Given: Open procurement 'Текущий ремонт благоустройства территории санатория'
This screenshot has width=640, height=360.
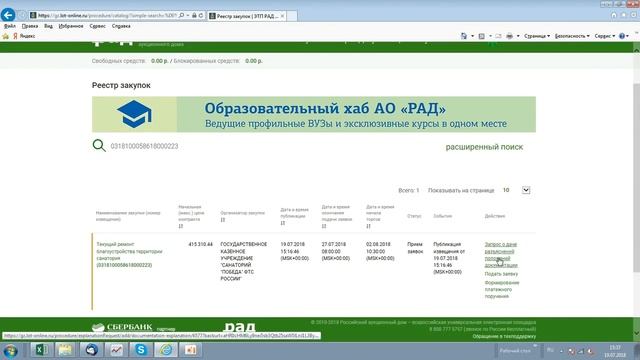Looking at the screenshot, I should pyautogui.click(x=129, y=255).
